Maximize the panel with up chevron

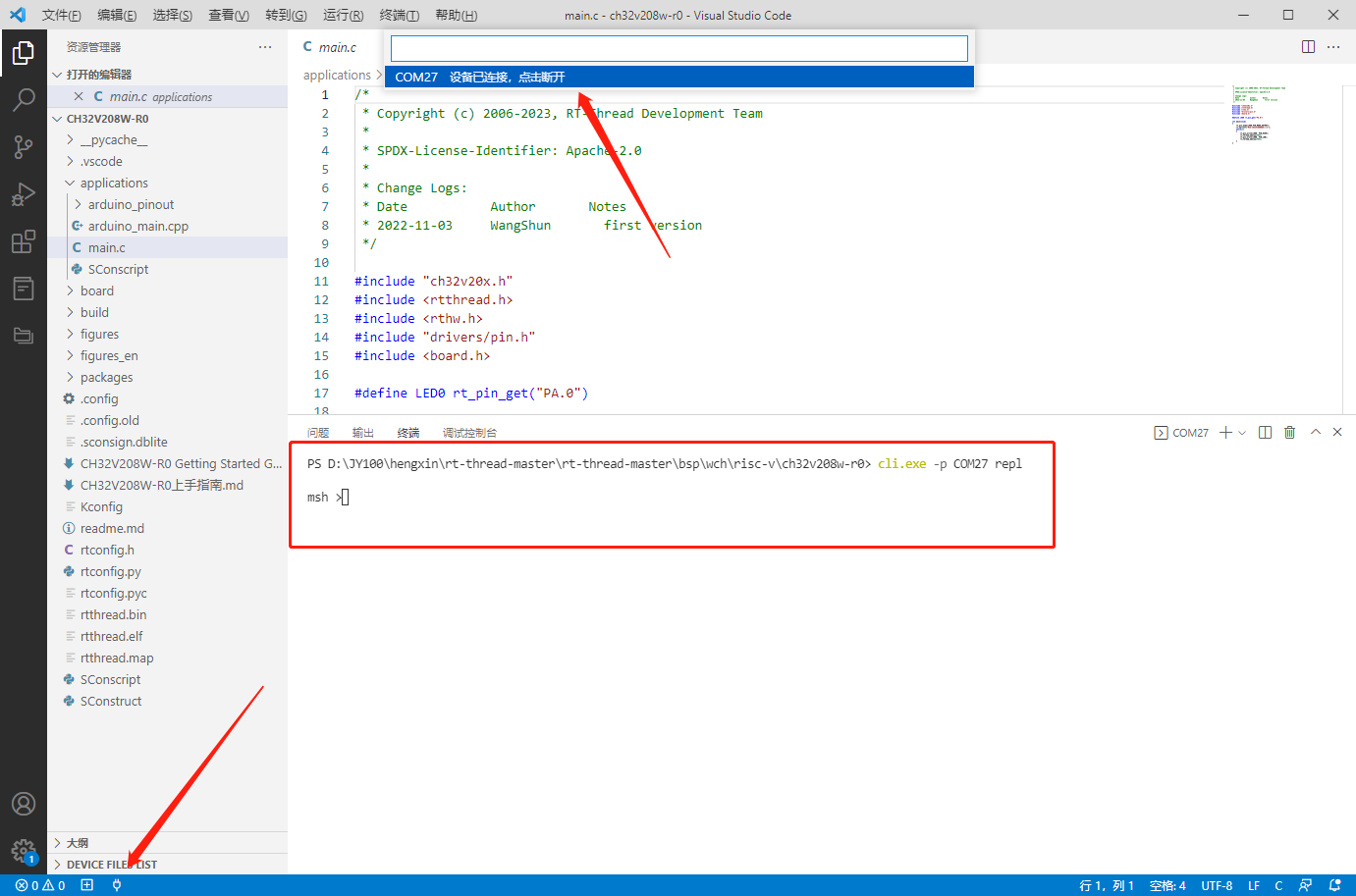[1316, 433]
